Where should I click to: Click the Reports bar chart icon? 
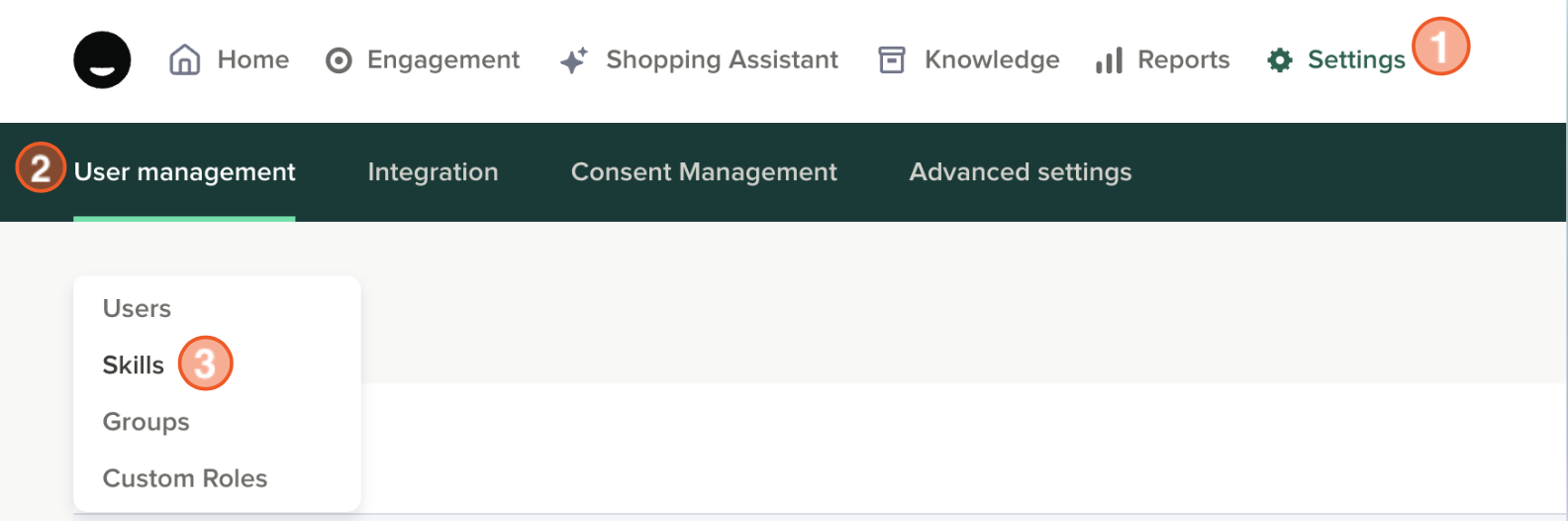[1109, 60]
